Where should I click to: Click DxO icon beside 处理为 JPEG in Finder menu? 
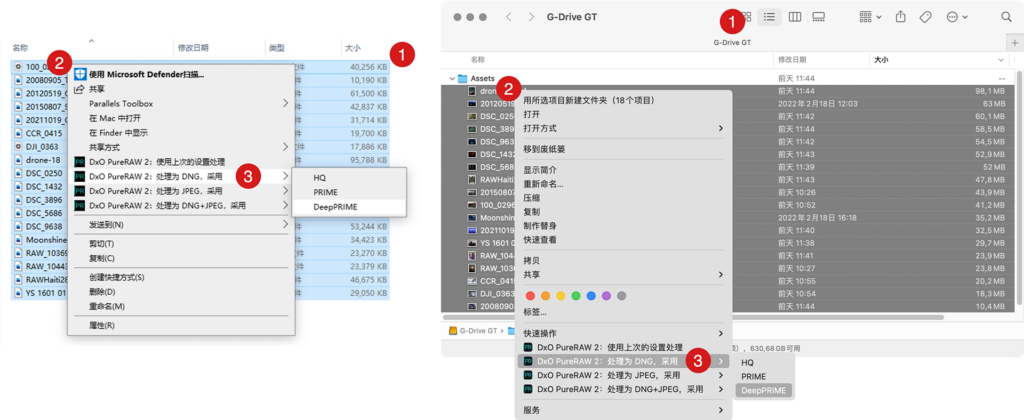[x=528, y=376]
